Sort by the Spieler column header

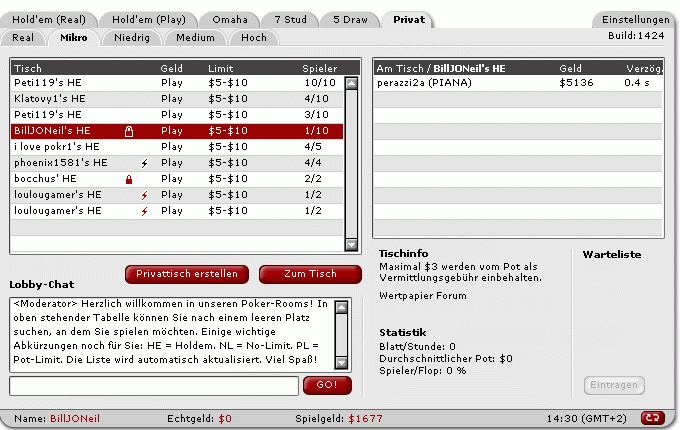click(x=320, y=68)
